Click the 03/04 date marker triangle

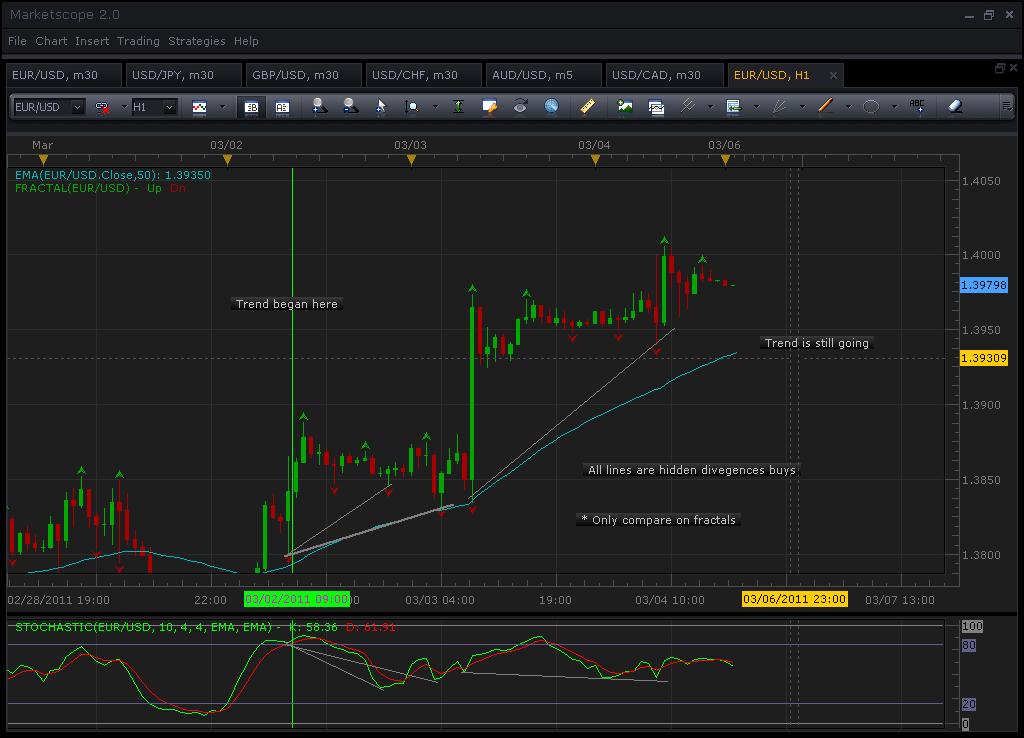[595, 159]
